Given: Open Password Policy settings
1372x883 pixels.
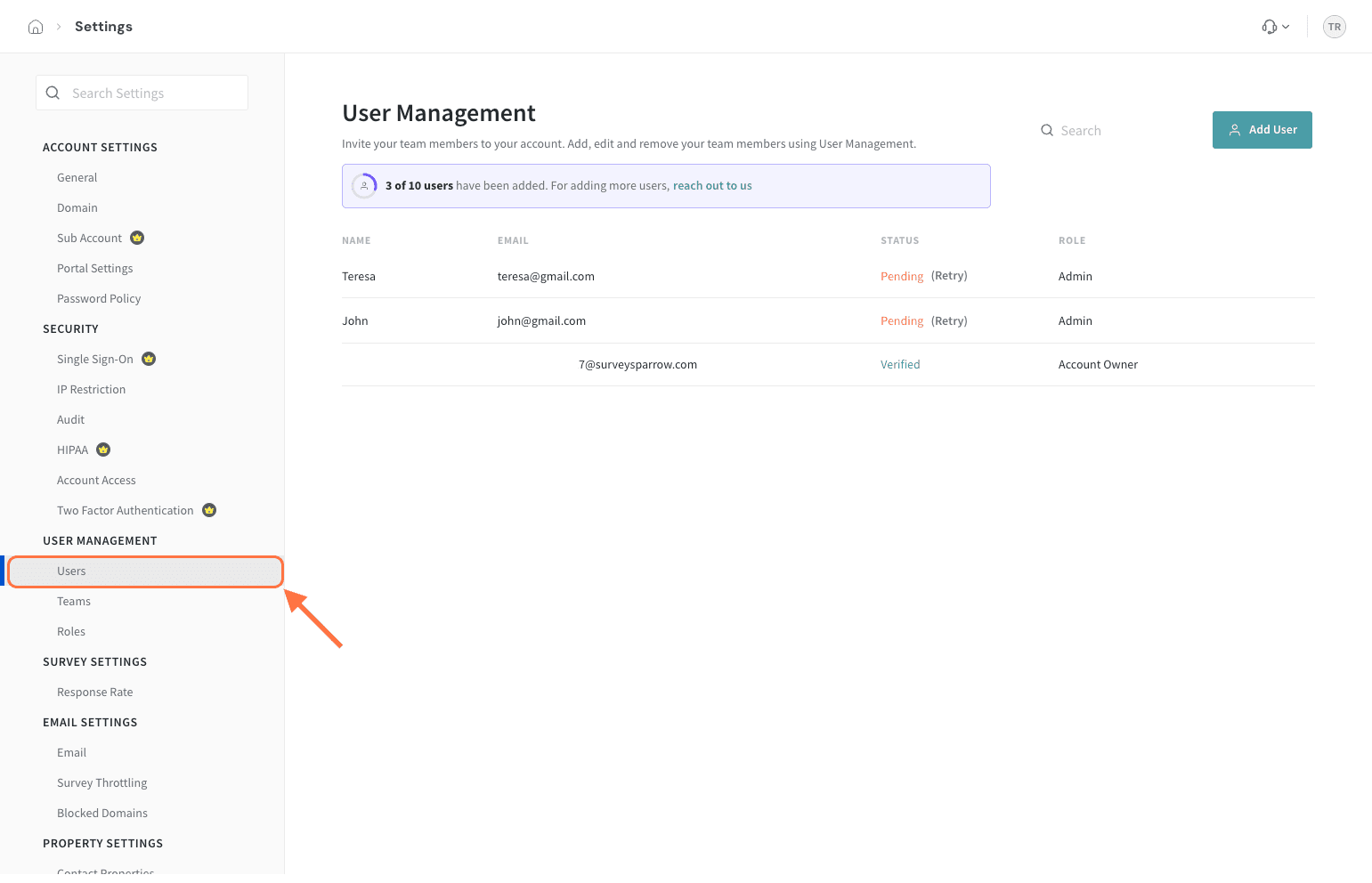Looking at the screenshot, I should 99,298.
